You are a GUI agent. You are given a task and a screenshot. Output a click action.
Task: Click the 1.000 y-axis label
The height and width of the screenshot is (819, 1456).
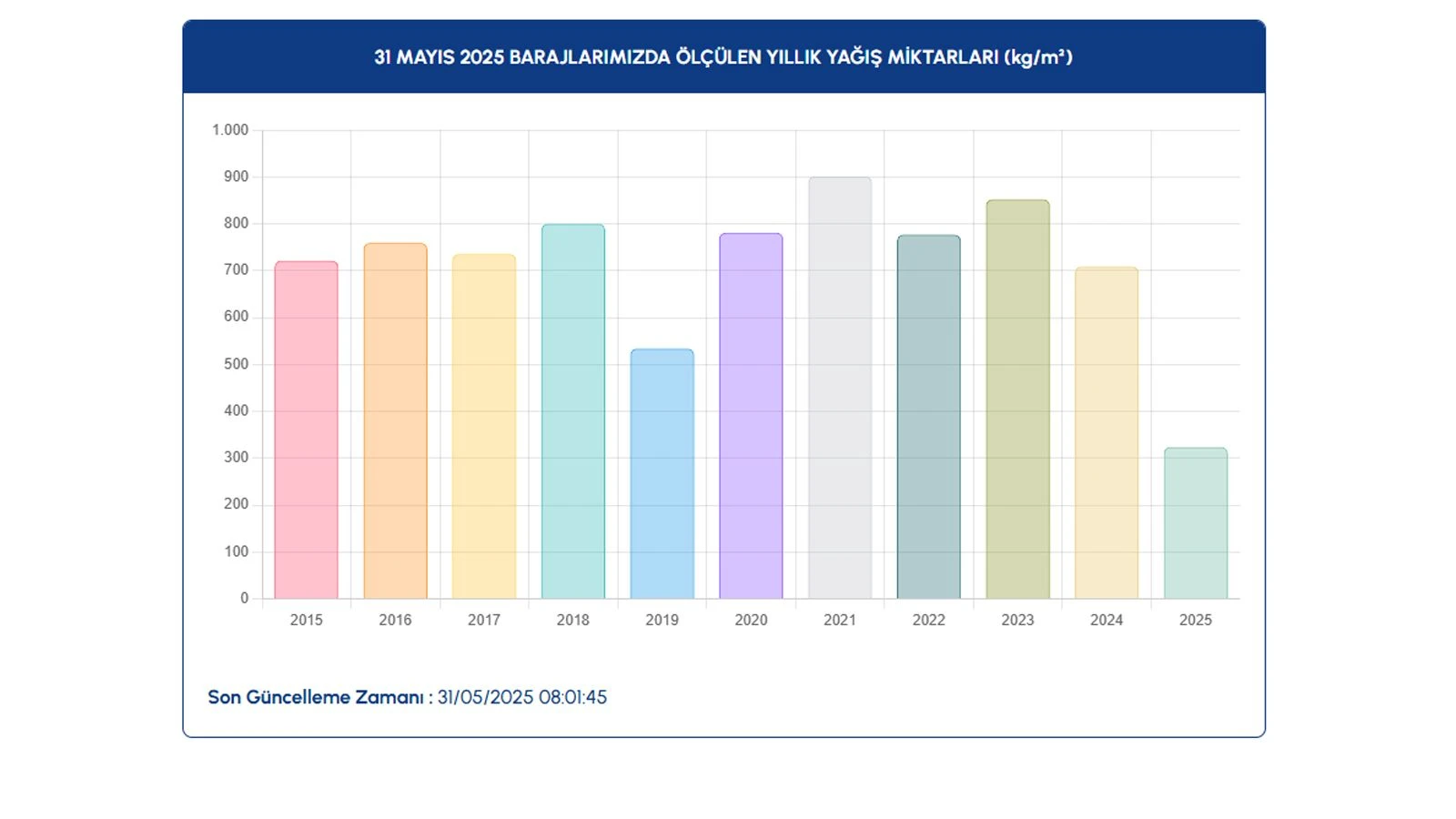[230, 130]
